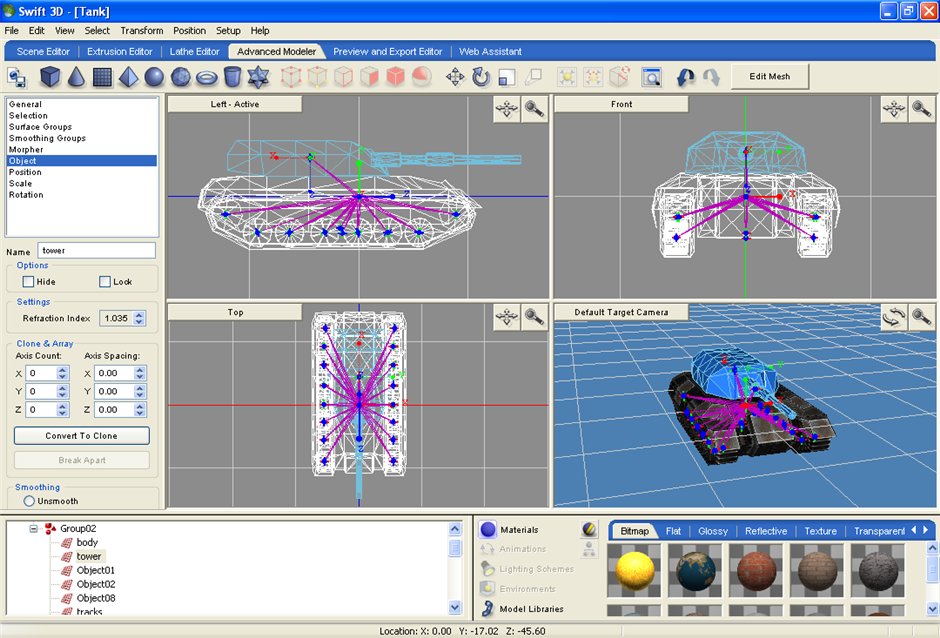Collapse the Group02 tree node
940x638 pixels.
coord(34,528)
